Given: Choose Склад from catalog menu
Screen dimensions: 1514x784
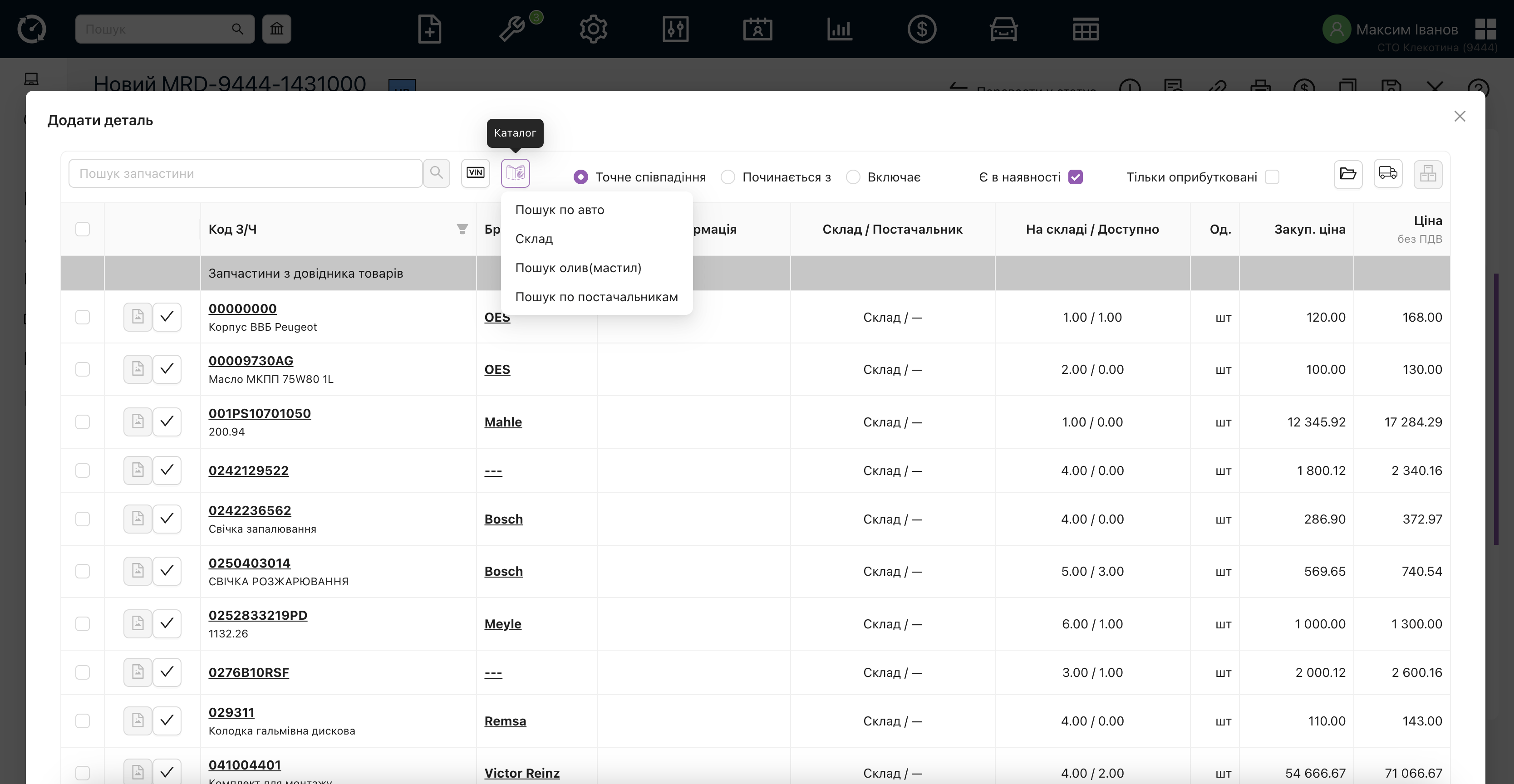Looking at the screenshot, I should 596,239.
